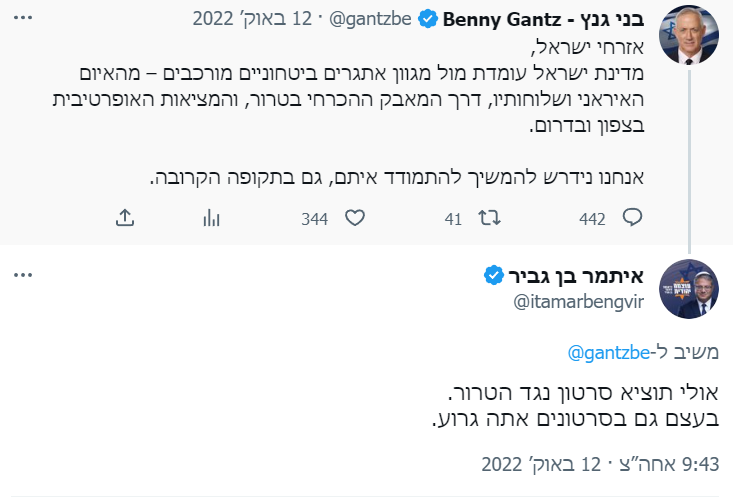733x502 pixels.
Task: Click the reply icon on Gantz's tweet
Action: pyautogui.click(x=631, y=218)
